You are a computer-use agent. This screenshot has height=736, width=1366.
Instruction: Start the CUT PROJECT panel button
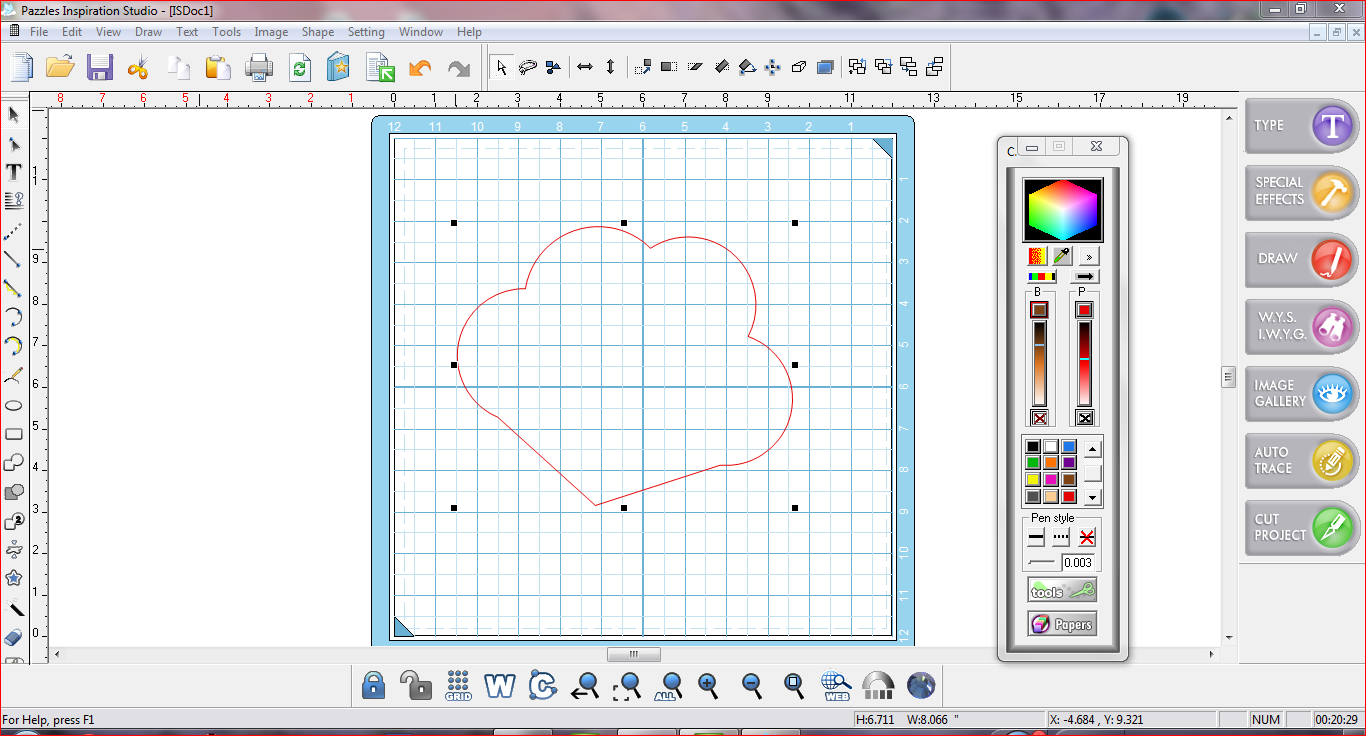[x=1302, y=527]
